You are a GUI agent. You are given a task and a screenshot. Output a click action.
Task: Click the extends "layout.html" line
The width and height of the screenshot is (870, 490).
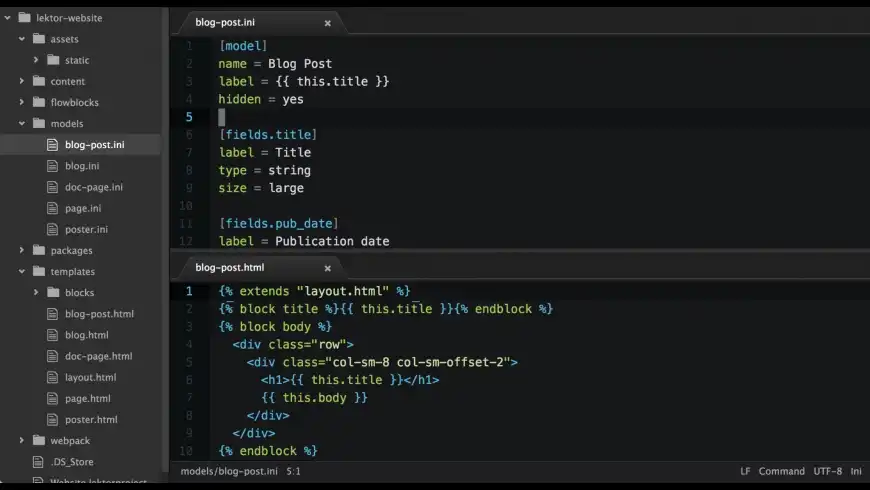[314, 291]
